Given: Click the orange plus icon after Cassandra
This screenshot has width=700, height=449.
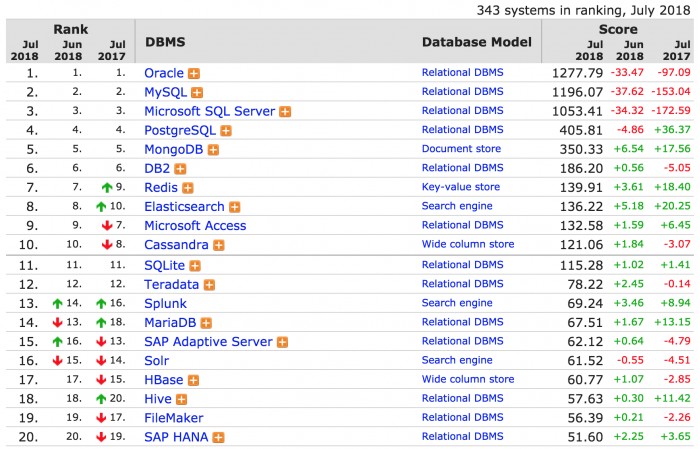Looking at the screenshot, I should [218, 245].
